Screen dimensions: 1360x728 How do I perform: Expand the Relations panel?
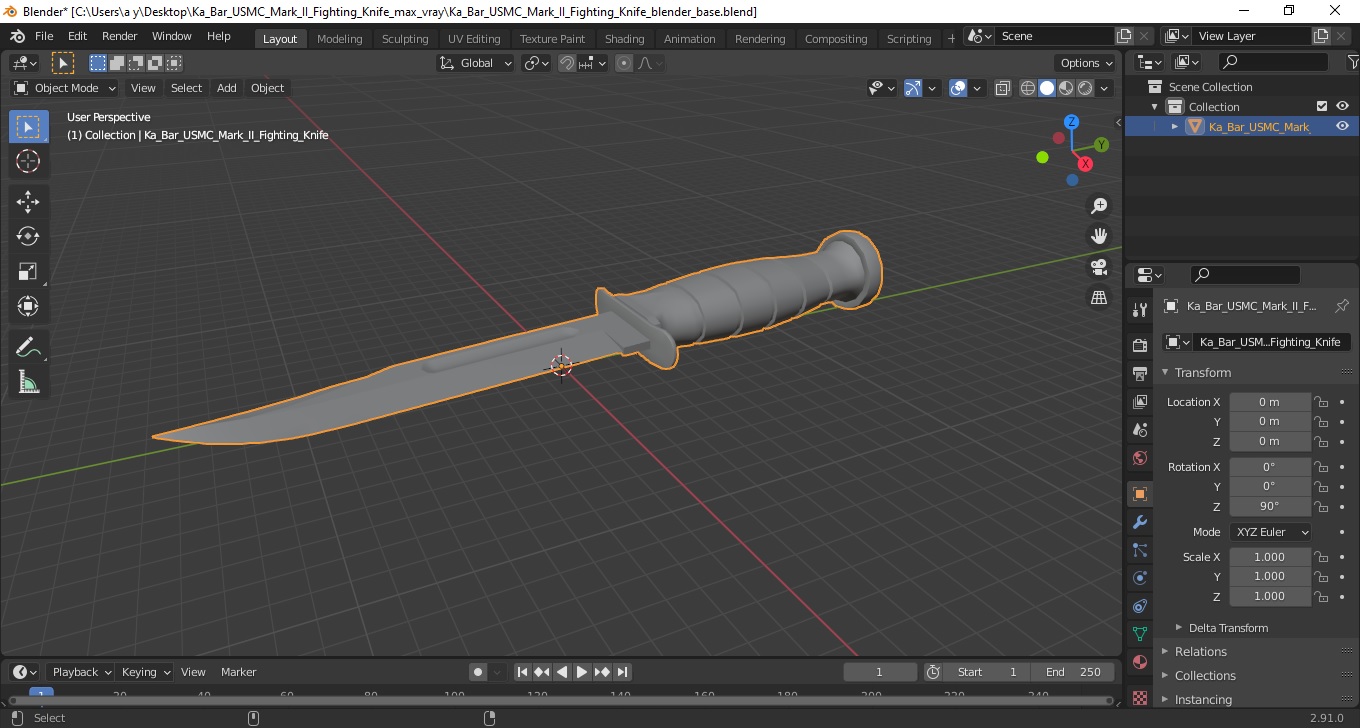pos(1200,652)
